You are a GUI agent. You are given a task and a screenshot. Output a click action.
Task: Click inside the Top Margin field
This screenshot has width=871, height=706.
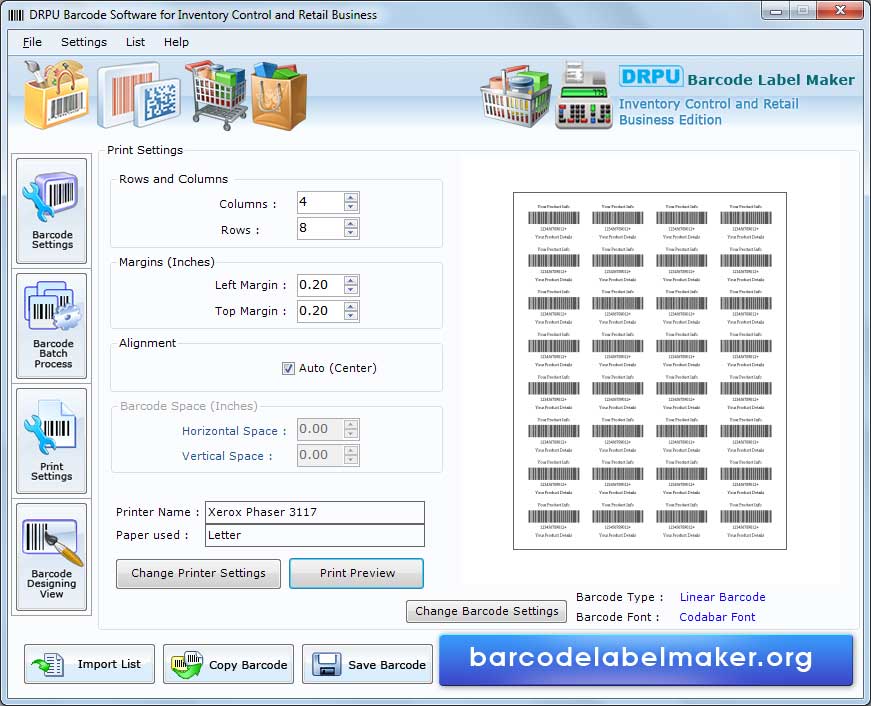coord(321,311)
